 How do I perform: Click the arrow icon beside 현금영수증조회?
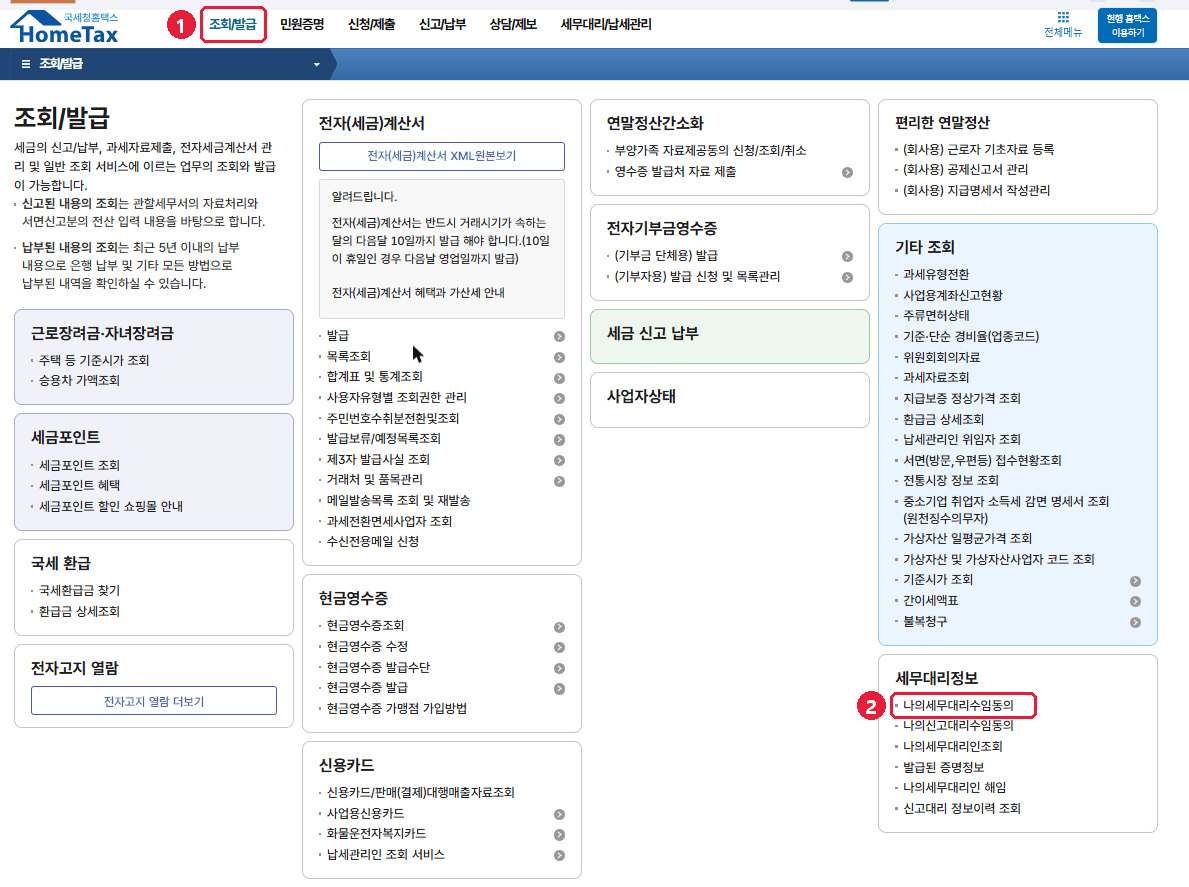[x=559, y=627]
